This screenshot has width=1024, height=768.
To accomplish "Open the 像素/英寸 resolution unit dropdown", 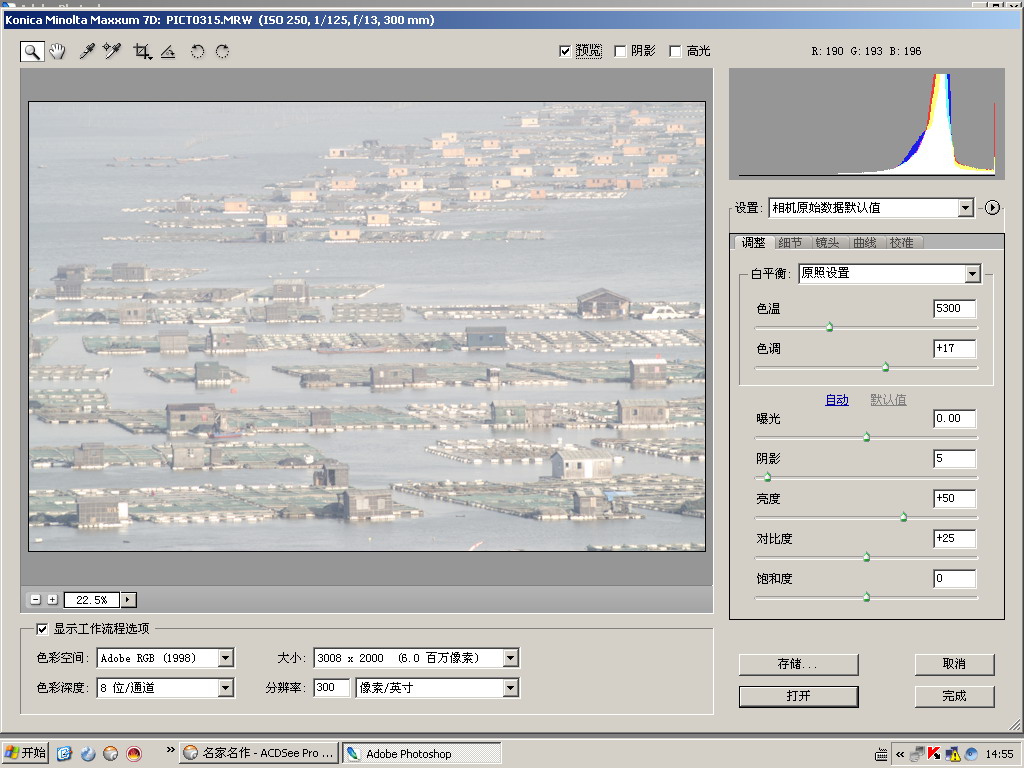I will [438, 688].
